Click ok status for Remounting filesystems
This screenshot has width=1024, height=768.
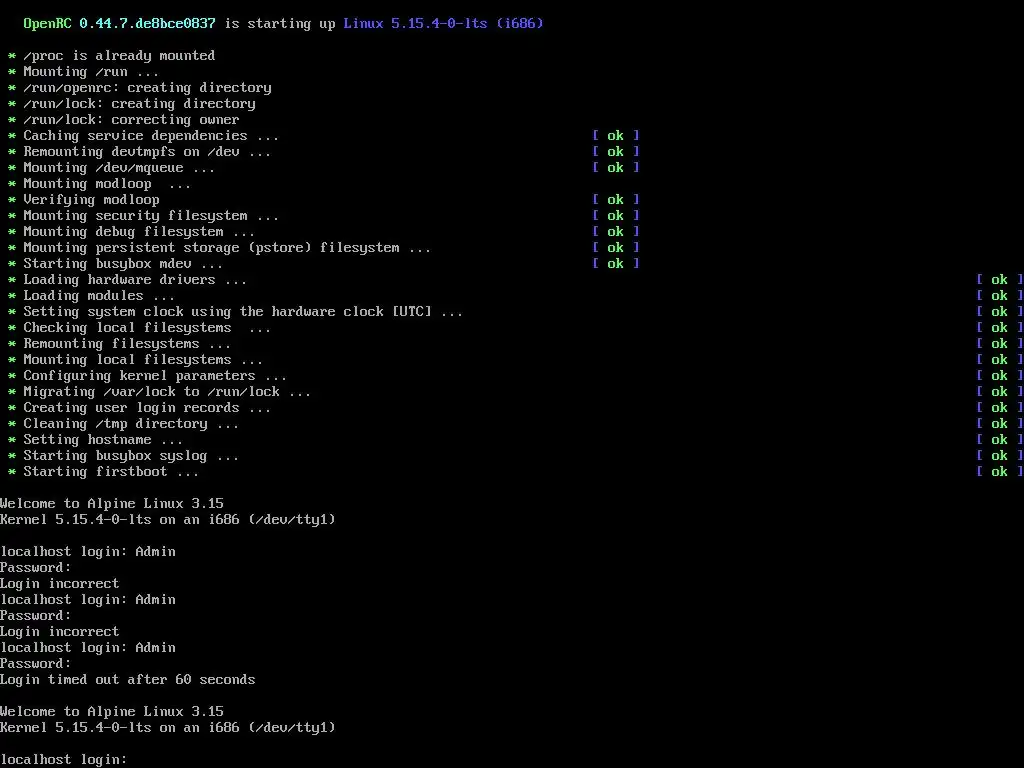point(1000,344)
